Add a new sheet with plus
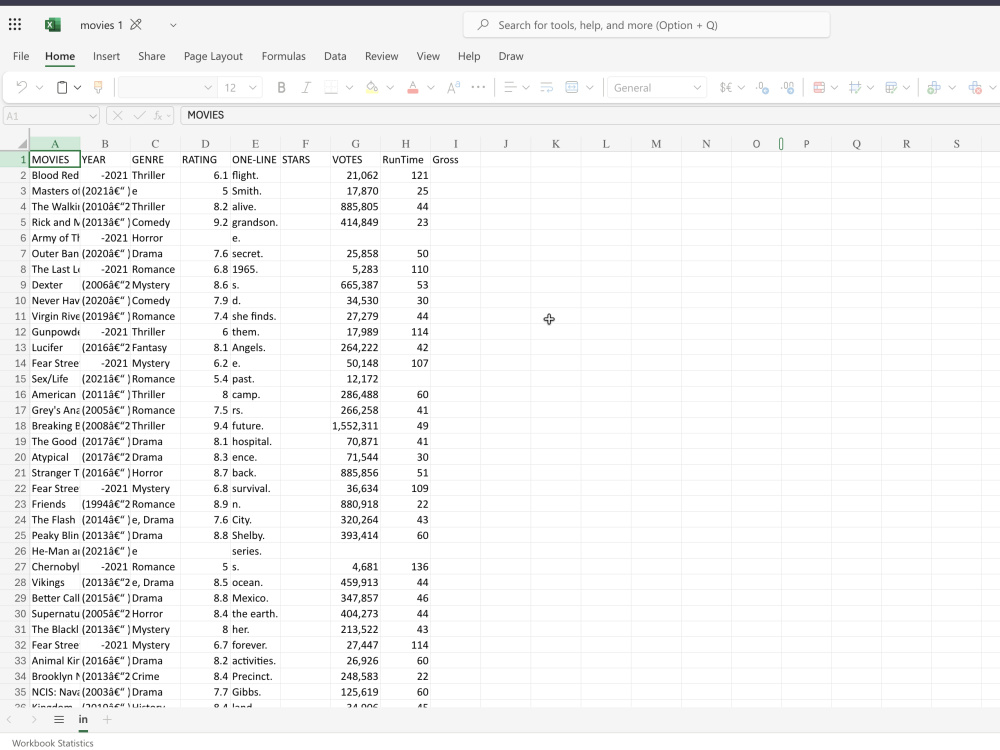1000x750 pixels. 107,719
